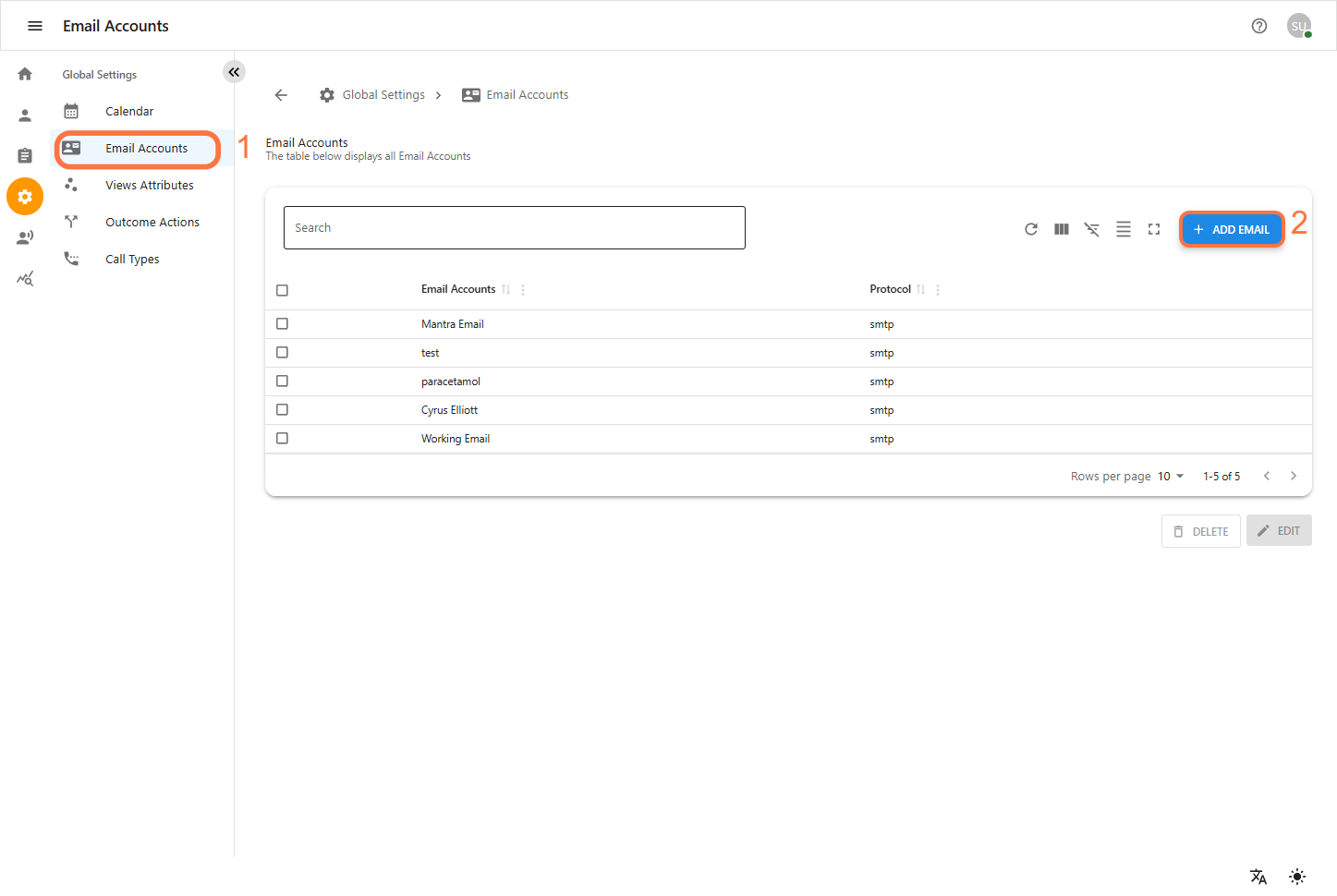1337x896 pixels.
Task: Click into the Search input field
Action: pos(514,228)
